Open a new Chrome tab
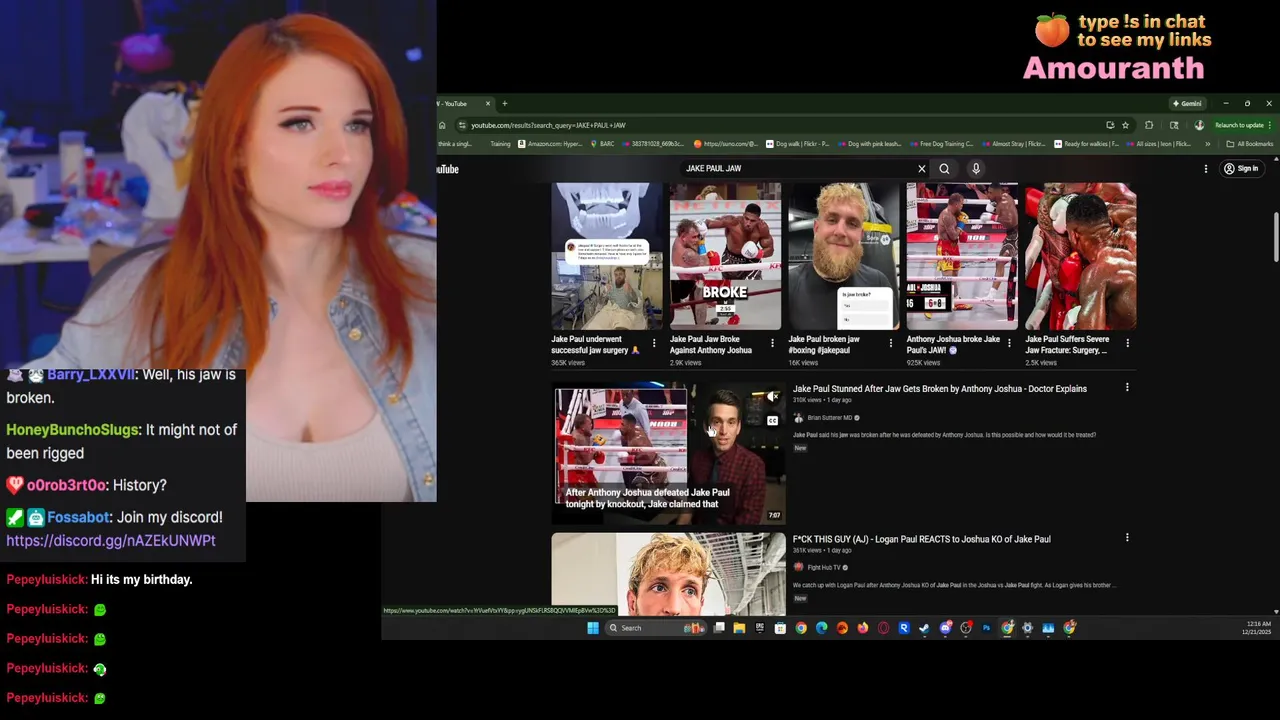1280x720 pixels. coord(505,103)
